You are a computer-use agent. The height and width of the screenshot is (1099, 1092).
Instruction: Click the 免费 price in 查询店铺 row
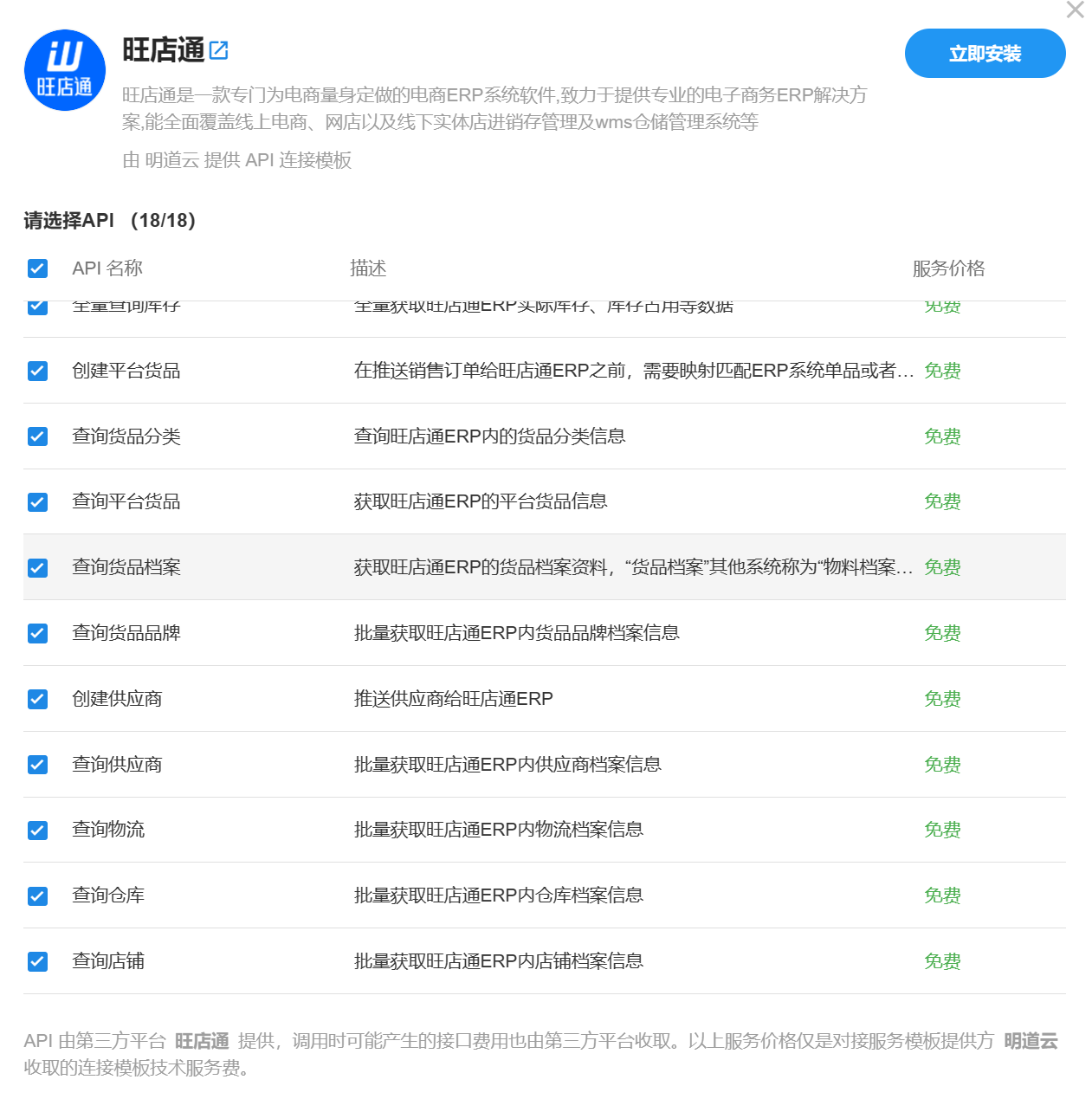(x=942, y=961)
